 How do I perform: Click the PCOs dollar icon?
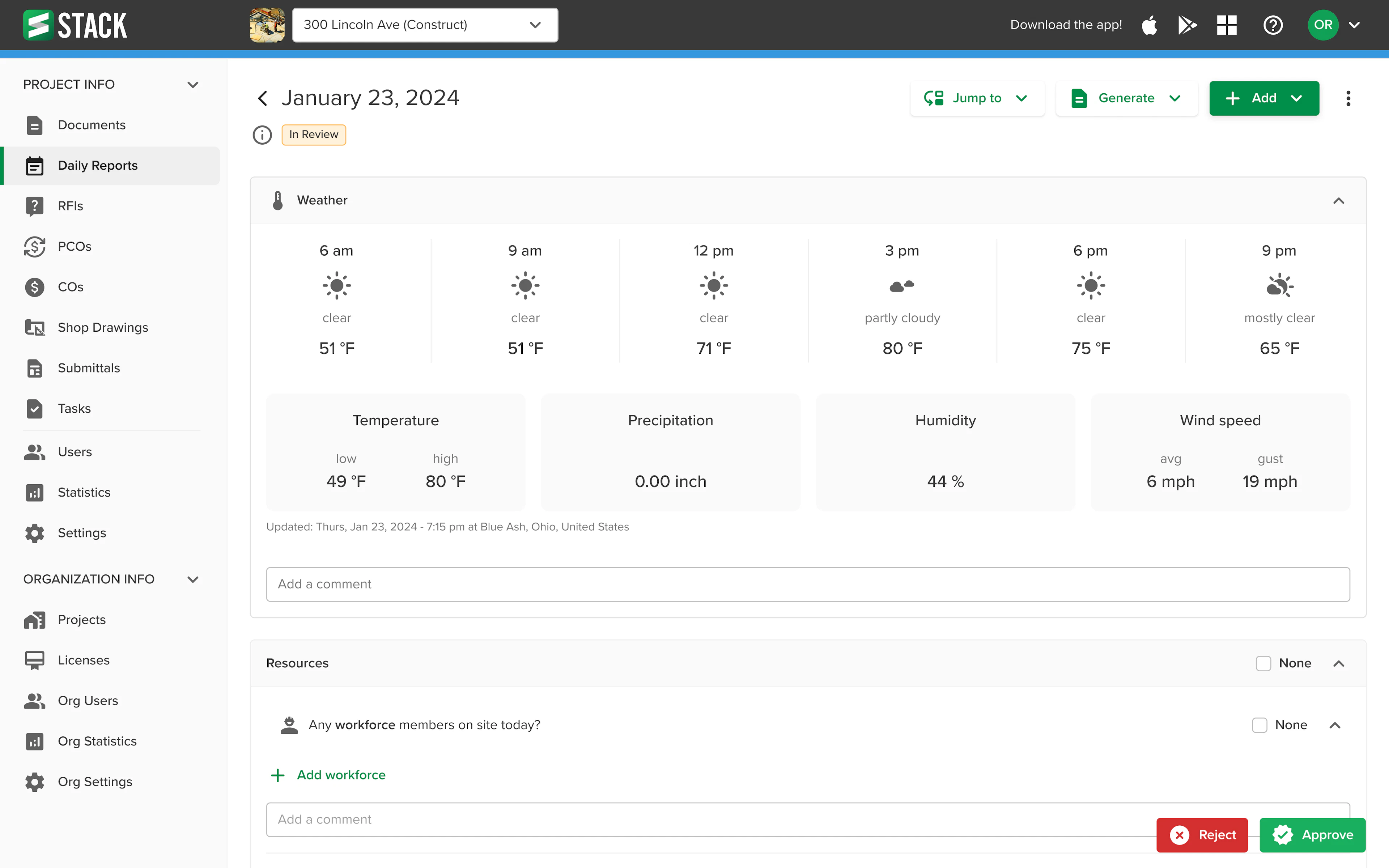click(34, 246)
